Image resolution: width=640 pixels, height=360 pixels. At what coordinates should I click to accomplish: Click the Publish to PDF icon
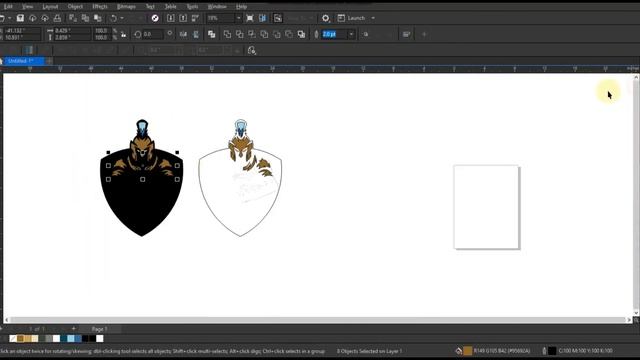[x=196, y=18]
